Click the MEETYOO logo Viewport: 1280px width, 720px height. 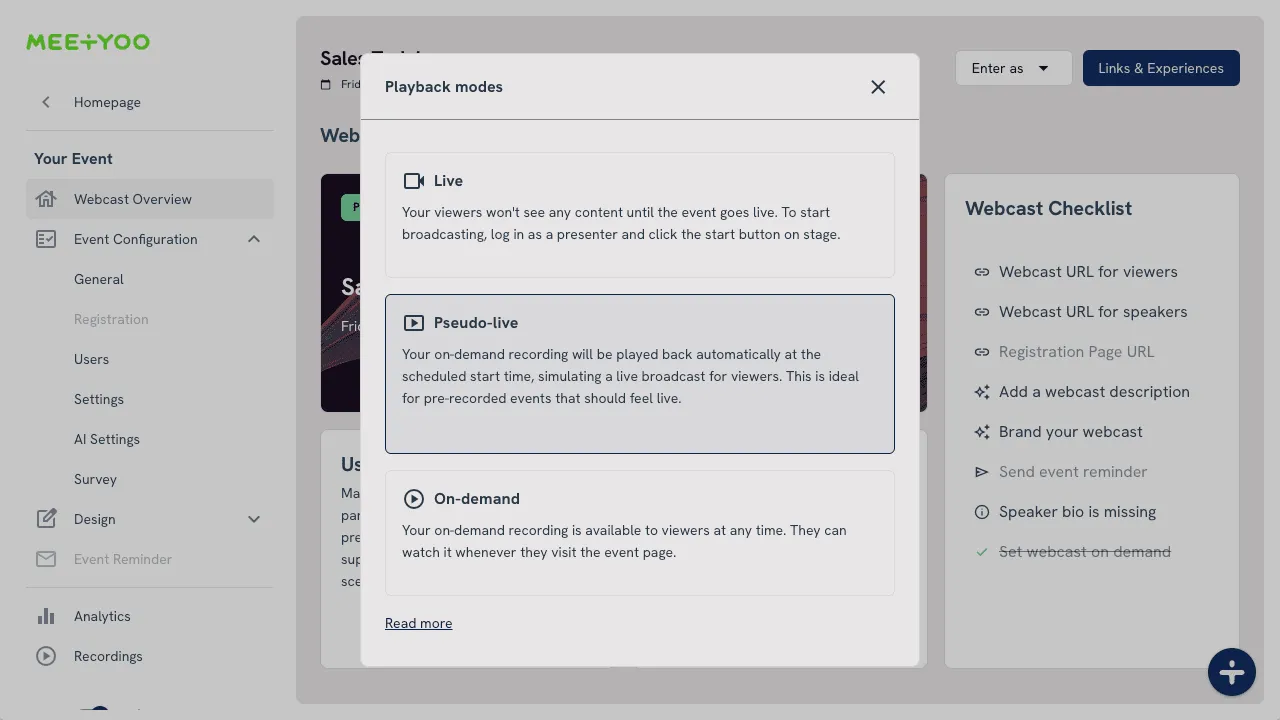click(x=88, y=42)
